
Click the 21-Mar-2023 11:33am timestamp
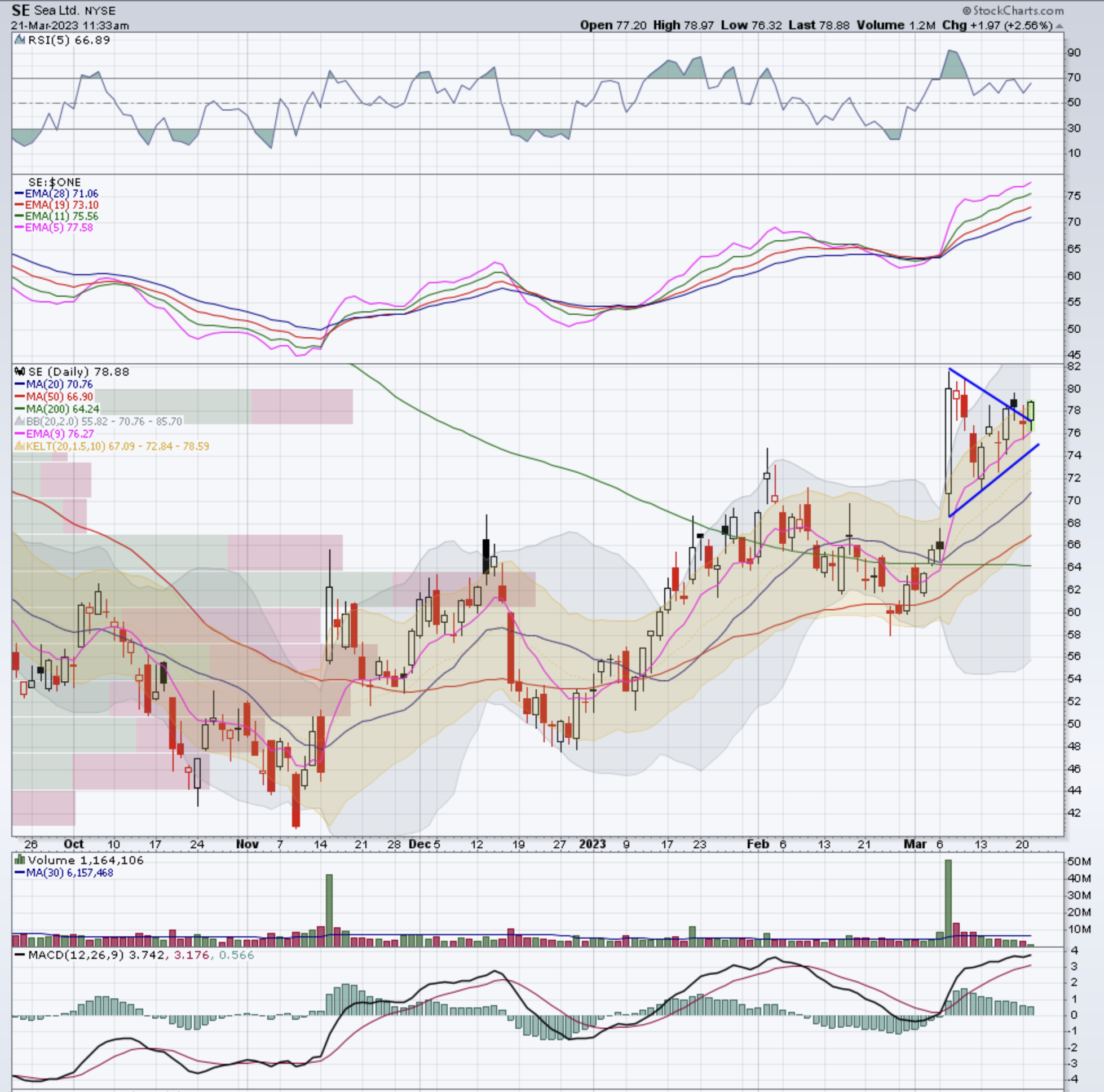tap(70, 26)
